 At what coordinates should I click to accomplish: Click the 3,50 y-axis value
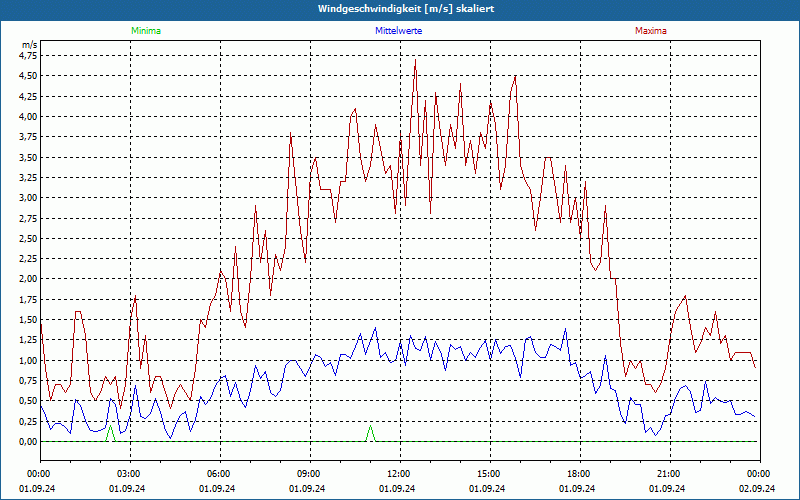coord(28,157)
